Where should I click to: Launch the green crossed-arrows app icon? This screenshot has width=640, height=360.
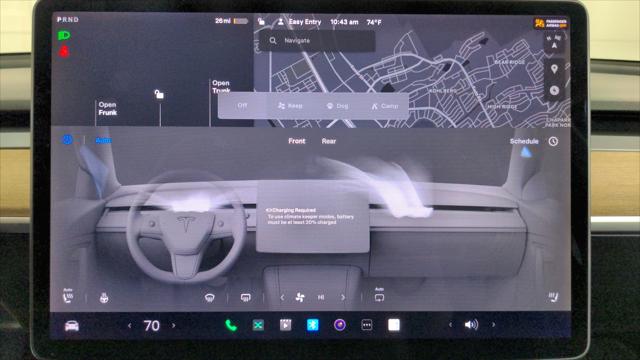coord(258,325)
